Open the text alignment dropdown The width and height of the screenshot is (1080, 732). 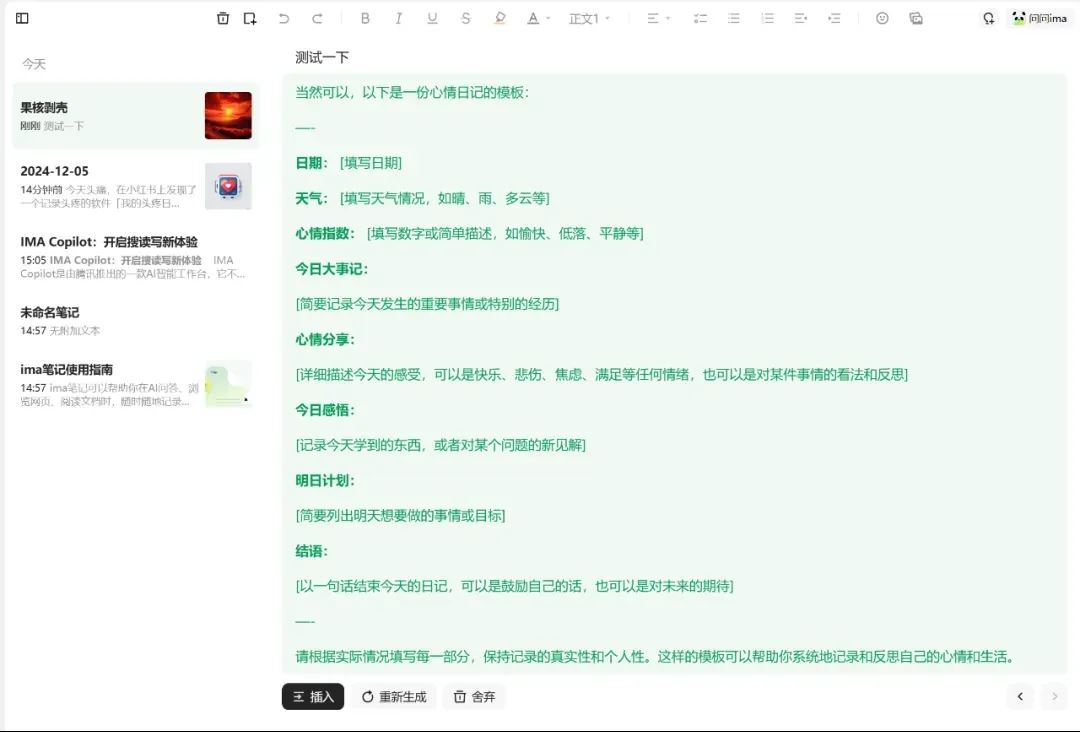coord(656,17)
